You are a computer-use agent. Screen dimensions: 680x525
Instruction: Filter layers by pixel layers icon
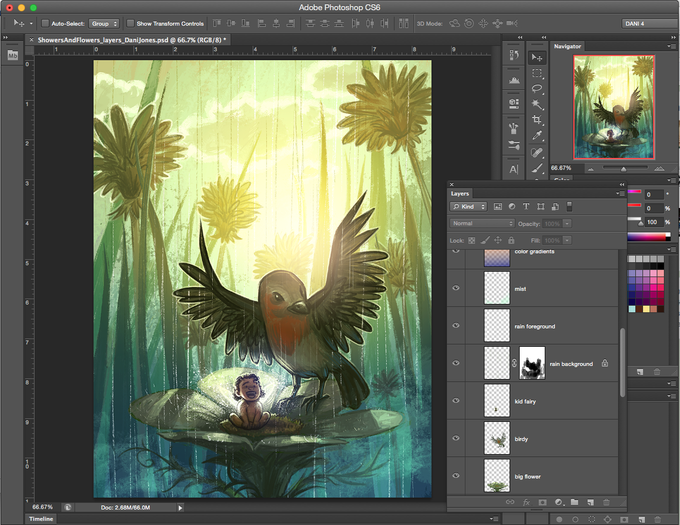(x=498, y=207)
